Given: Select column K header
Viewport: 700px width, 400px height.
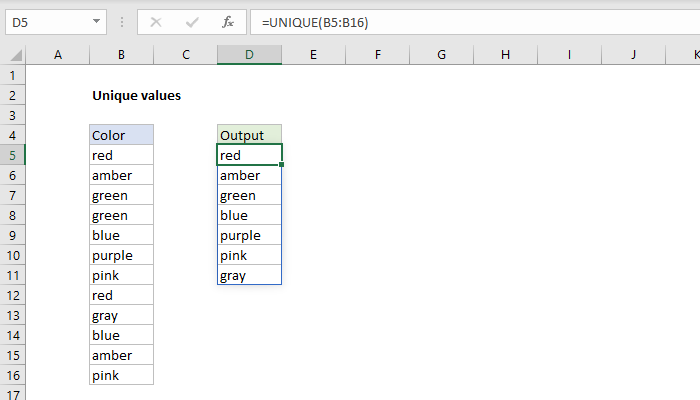Looking at the screenshot, I should (690, 55).
